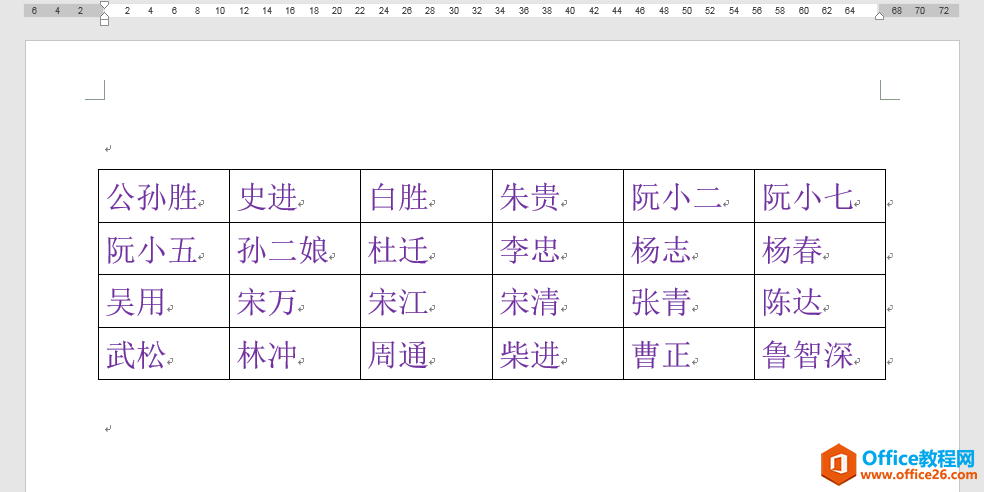
Task: Click the table cell containing 孙二娘
Action: (295, 249)
